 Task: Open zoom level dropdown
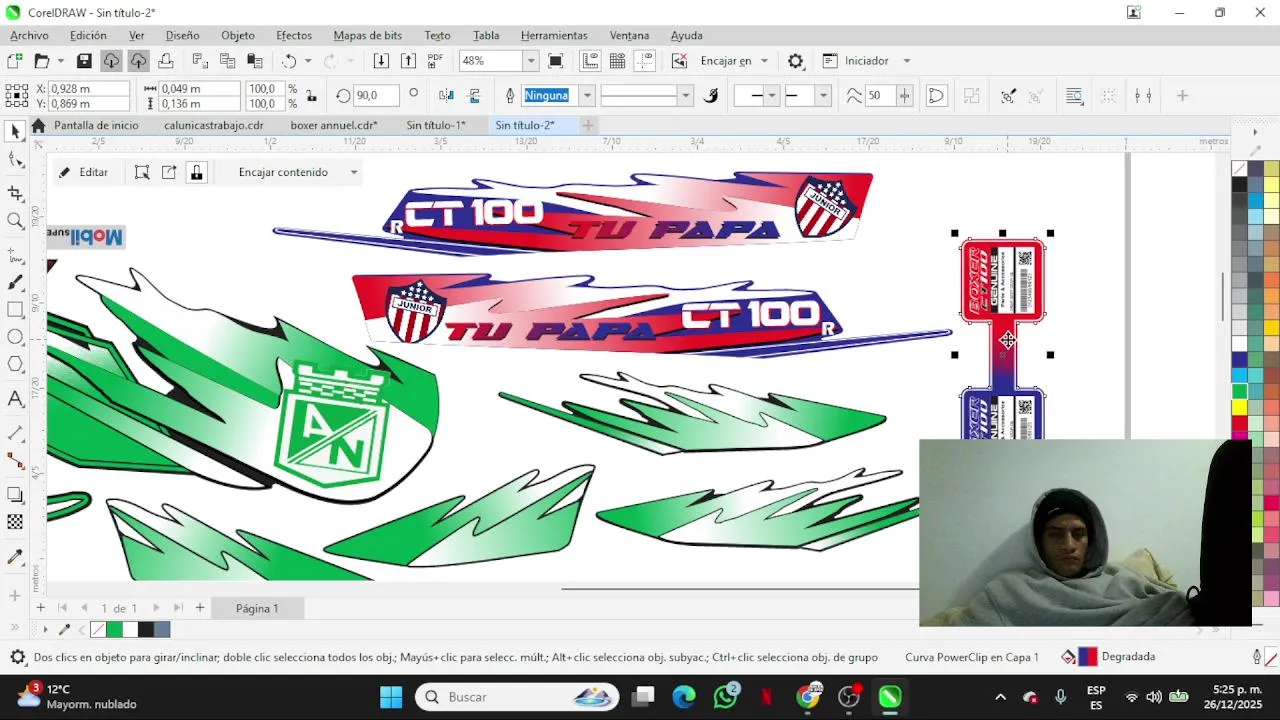click(531, 61)
